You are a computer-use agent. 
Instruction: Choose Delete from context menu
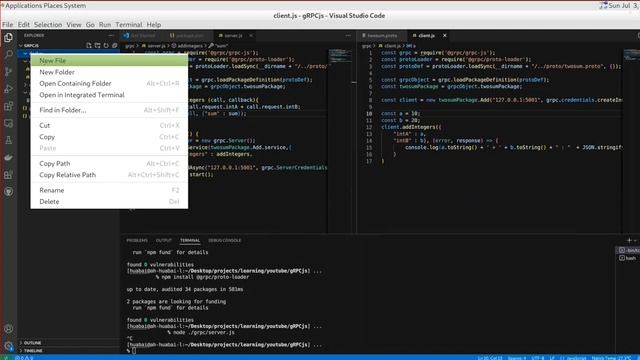pyautogui.click(x=109, y=202)
